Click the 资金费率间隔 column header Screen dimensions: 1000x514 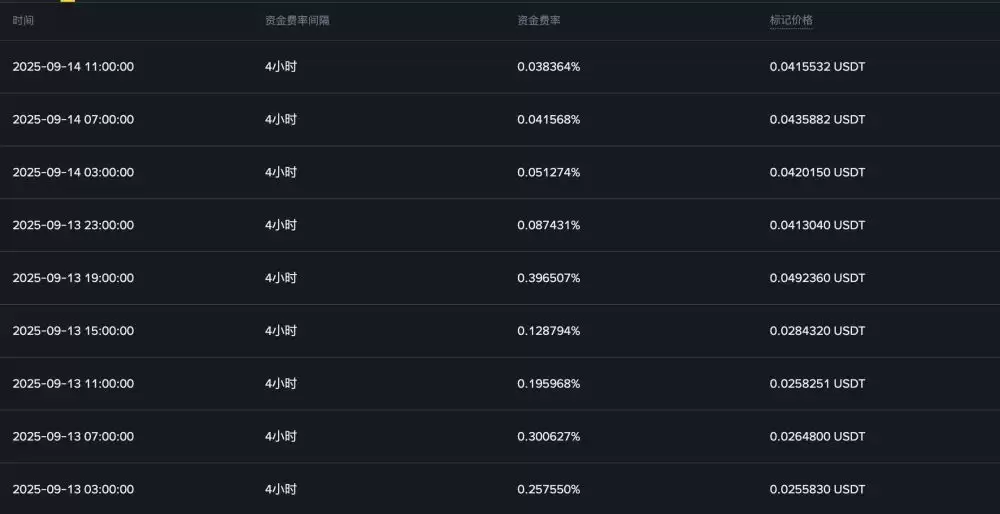tap(296, 21)
